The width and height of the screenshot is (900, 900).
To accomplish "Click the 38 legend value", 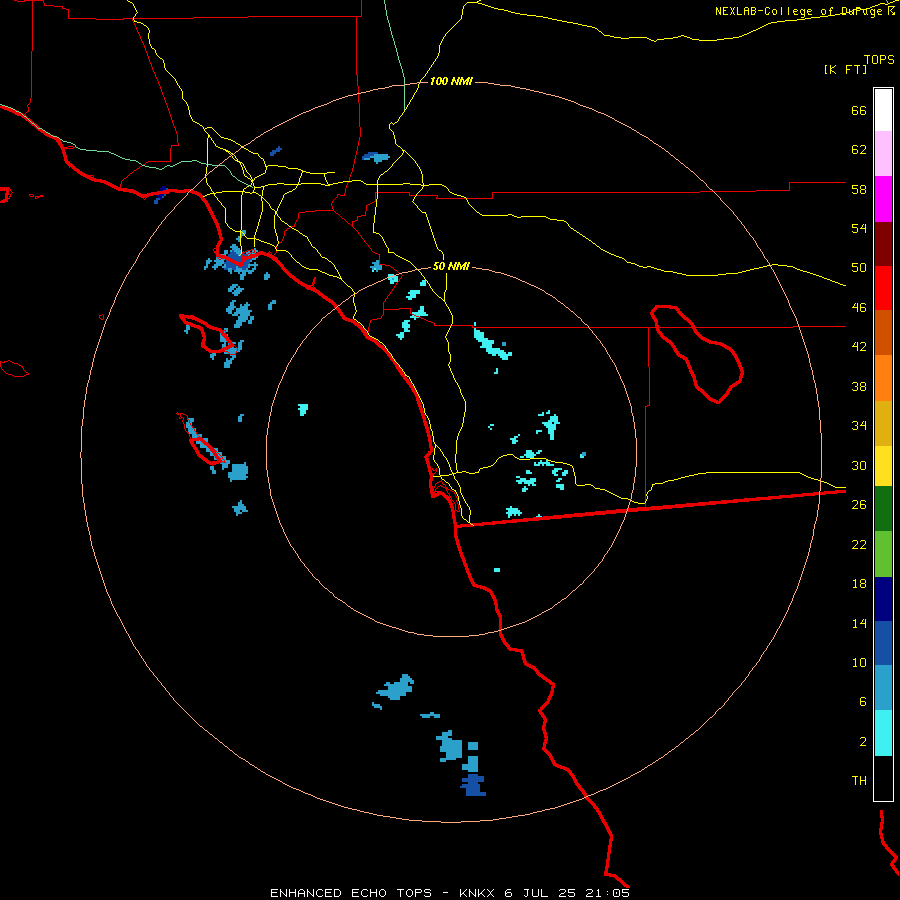I will click(x=859, y=386).
